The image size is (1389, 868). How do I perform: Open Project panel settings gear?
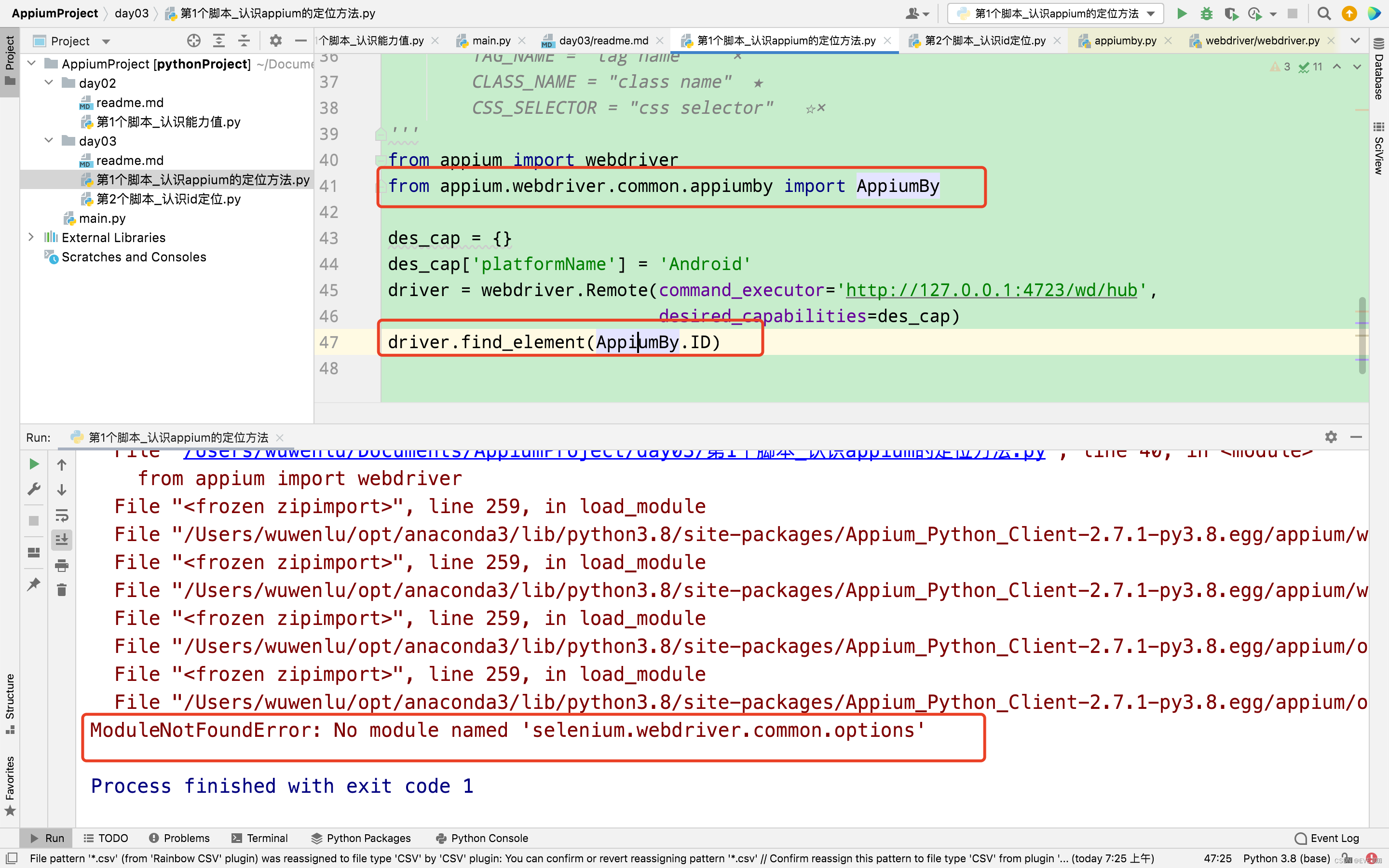pos(275,40)
